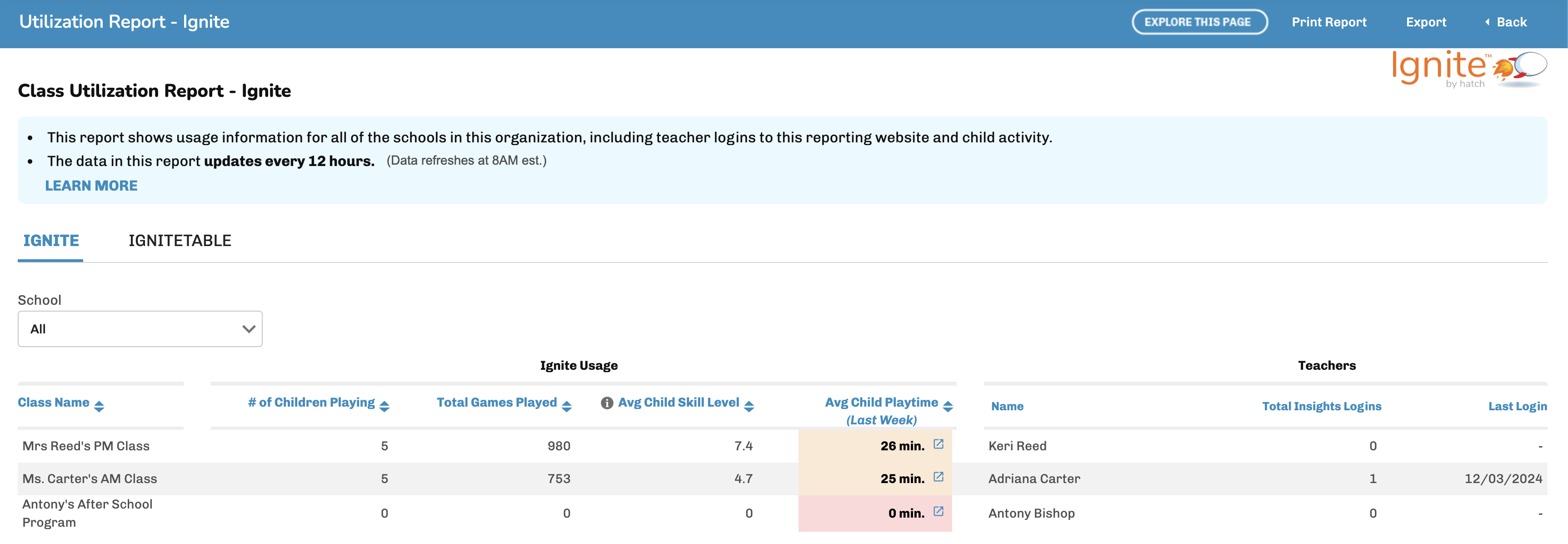The width and height of the screenshot is (1568, 544).
Task: Sort by Class Name column header
Action: tap(54, 403)
